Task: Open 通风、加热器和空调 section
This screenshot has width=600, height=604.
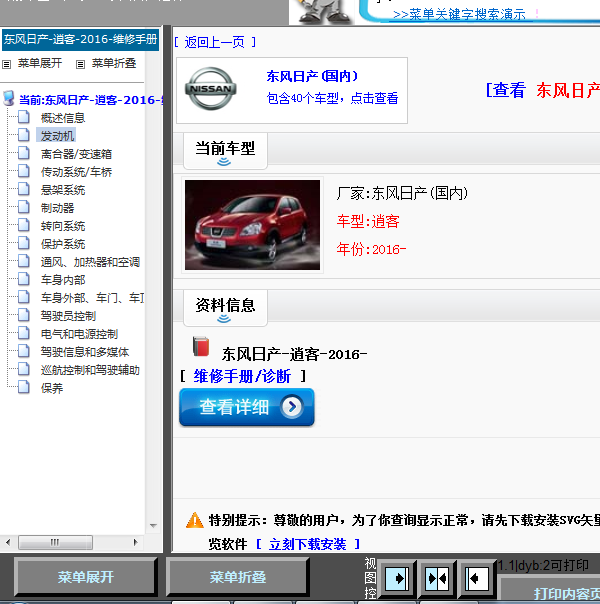Action: click(x=90, y=262)
